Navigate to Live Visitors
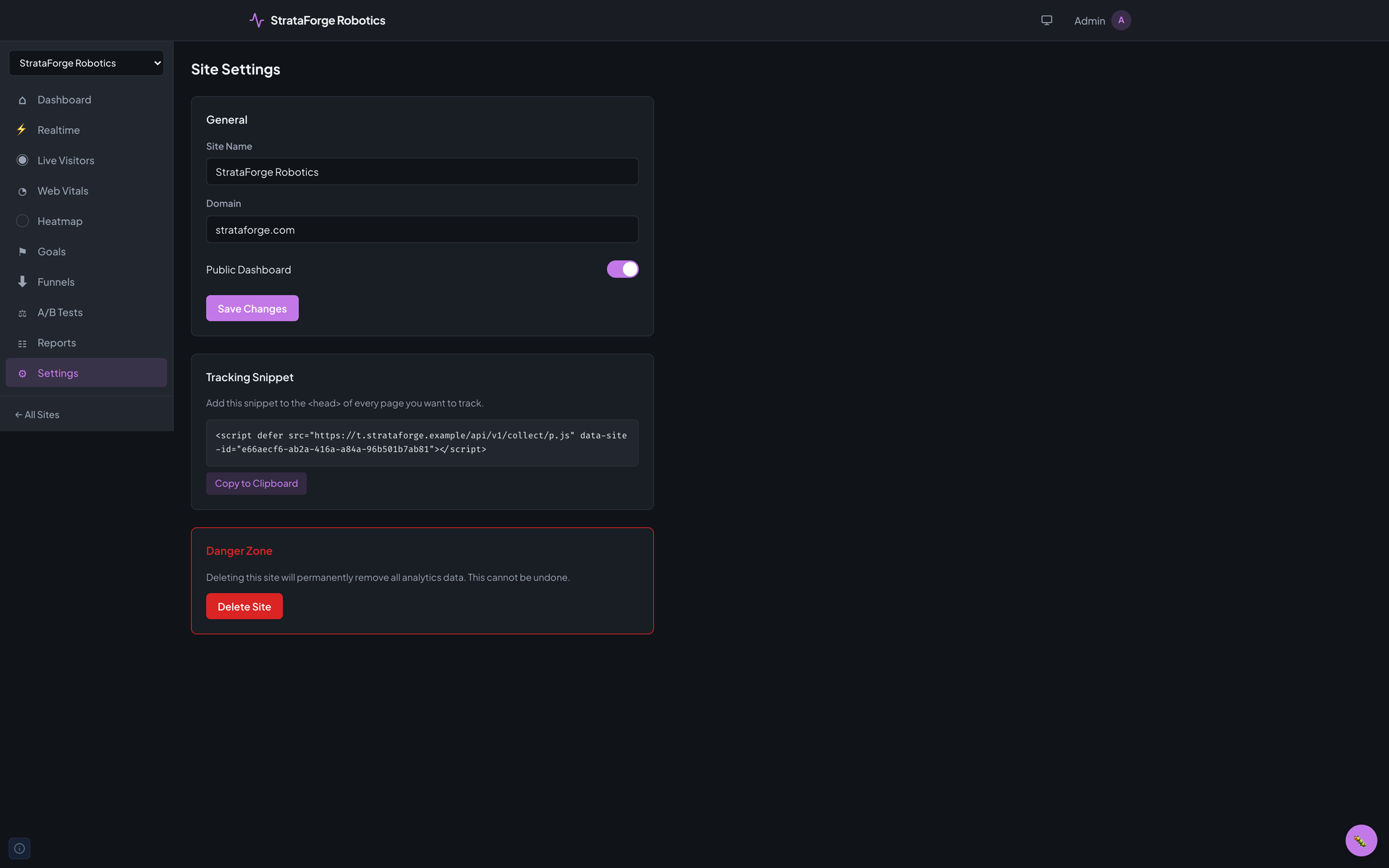The width and height of the screenshot is (1389, 868). (86, 161)
